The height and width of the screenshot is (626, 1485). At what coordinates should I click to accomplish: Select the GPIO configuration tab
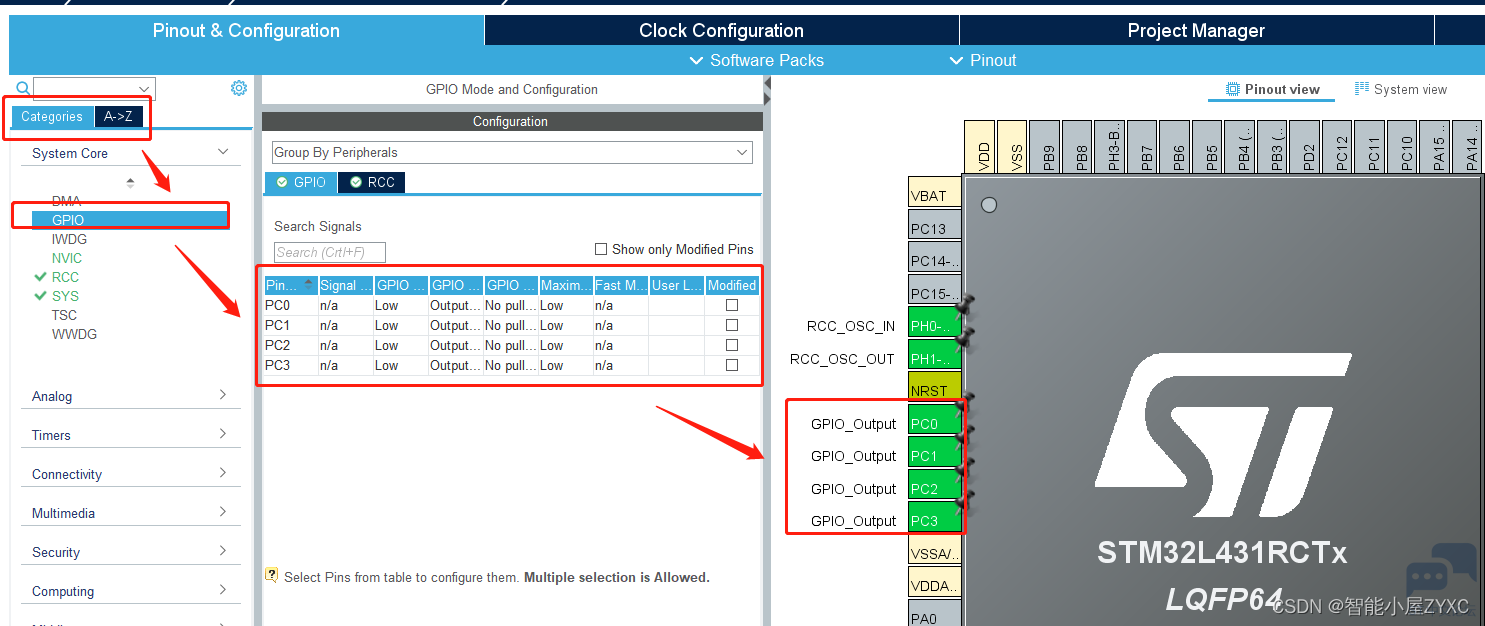(x=301, y=182)
